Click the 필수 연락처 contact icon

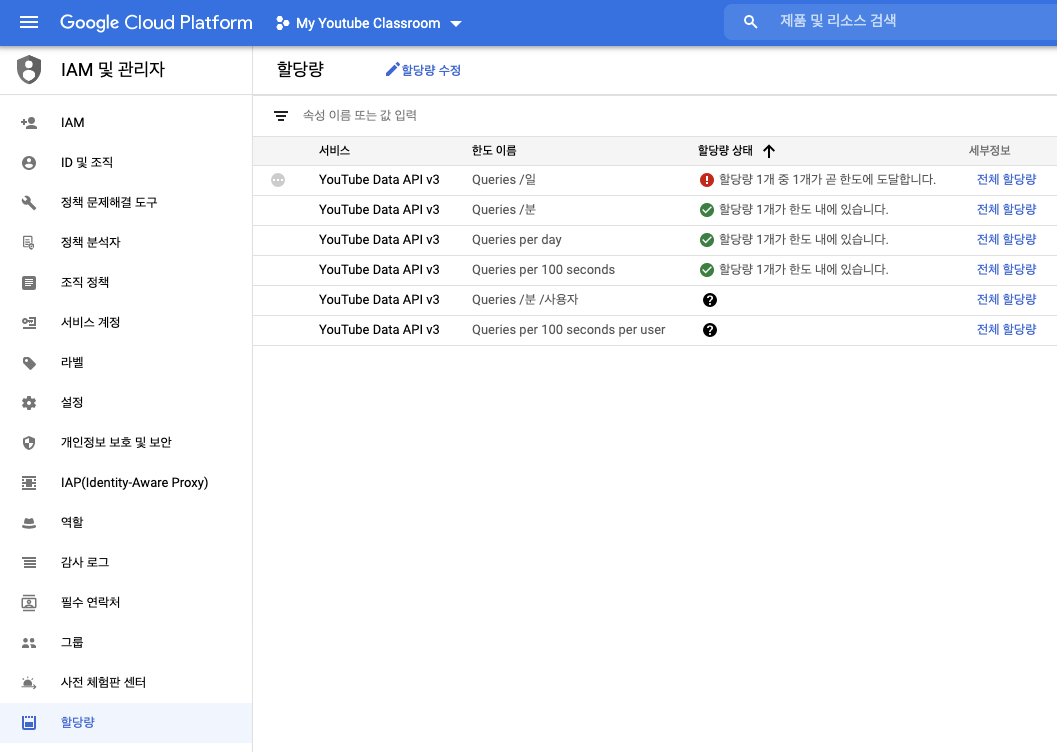pos(29,602)
